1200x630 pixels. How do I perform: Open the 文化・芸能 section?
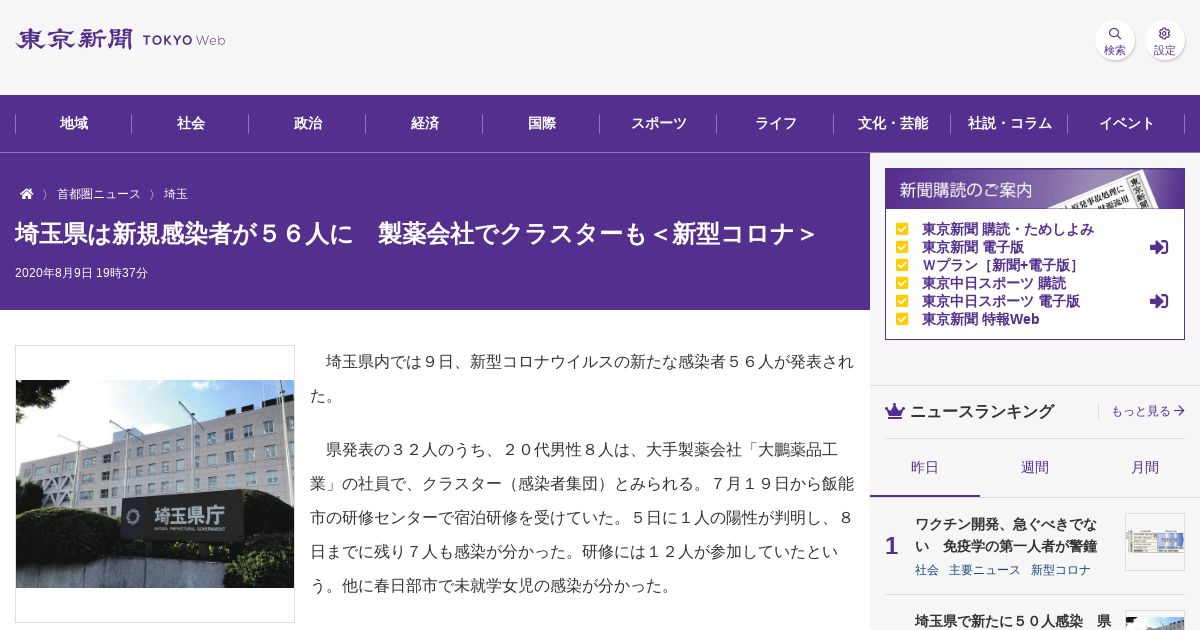tap(893, 124)
